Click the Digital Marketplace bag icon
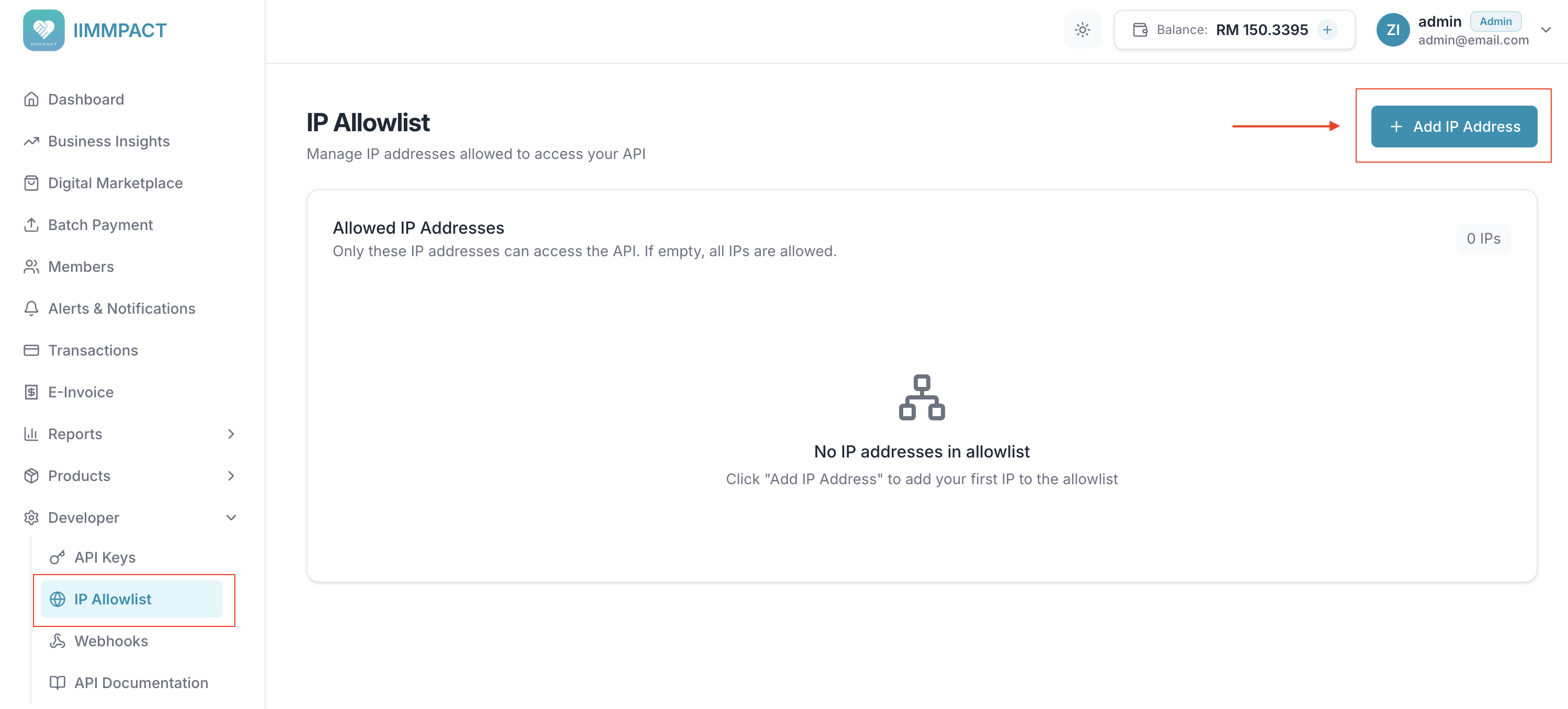The height and width of the screenshot is (709, 1568). 32,182
